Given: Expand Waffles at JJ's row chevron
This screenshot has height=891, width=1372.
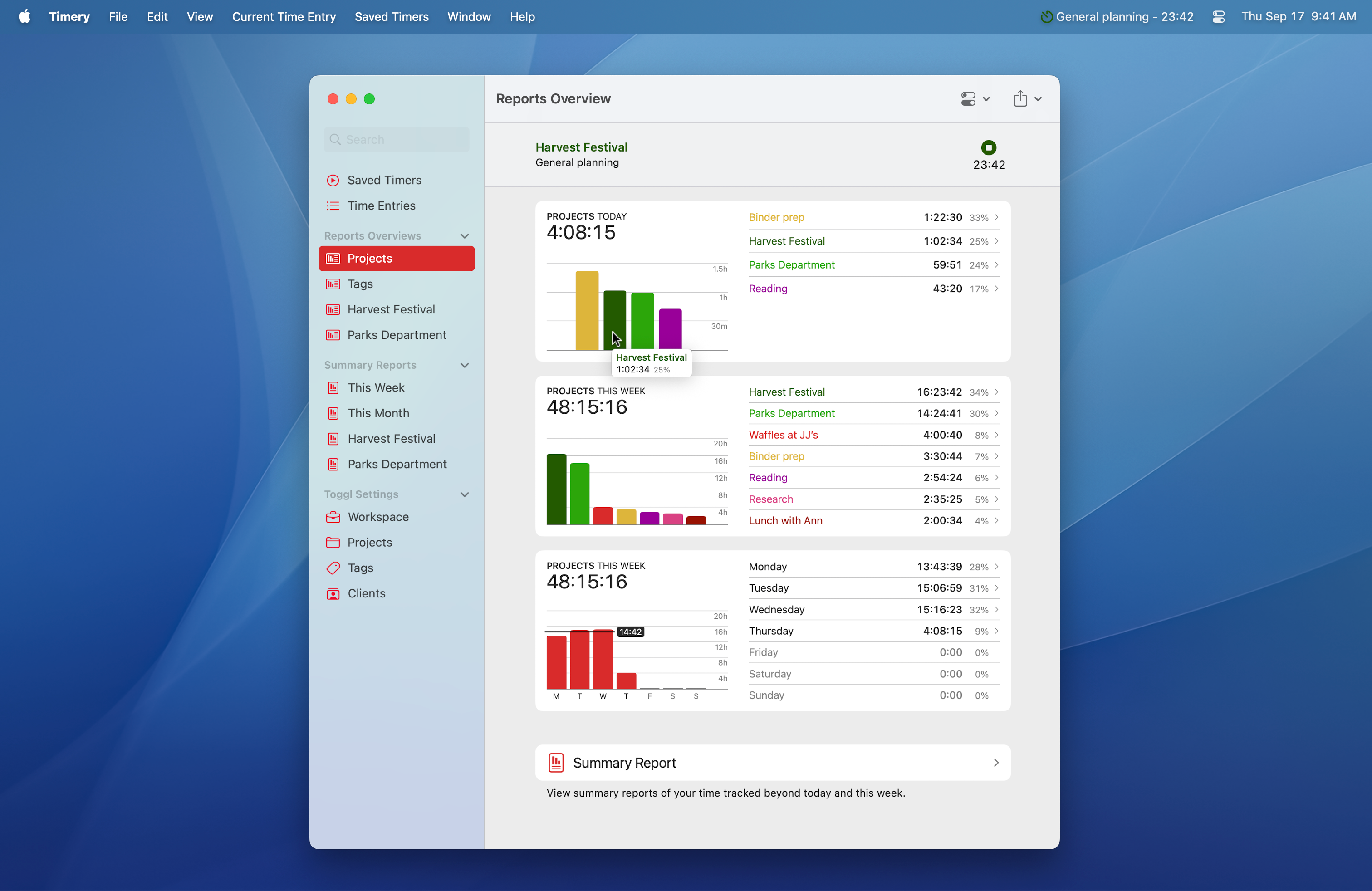Looking at the screenshot, I should (996, 435).
